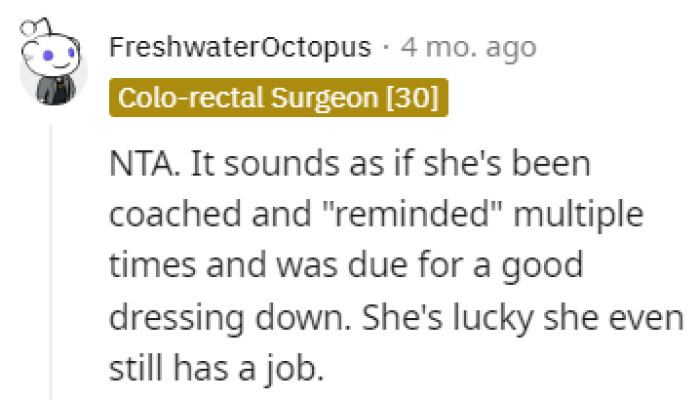Click the '4 mo. ago' timestamp
This screenshot has height=400, width=700.
pos(468,47)
